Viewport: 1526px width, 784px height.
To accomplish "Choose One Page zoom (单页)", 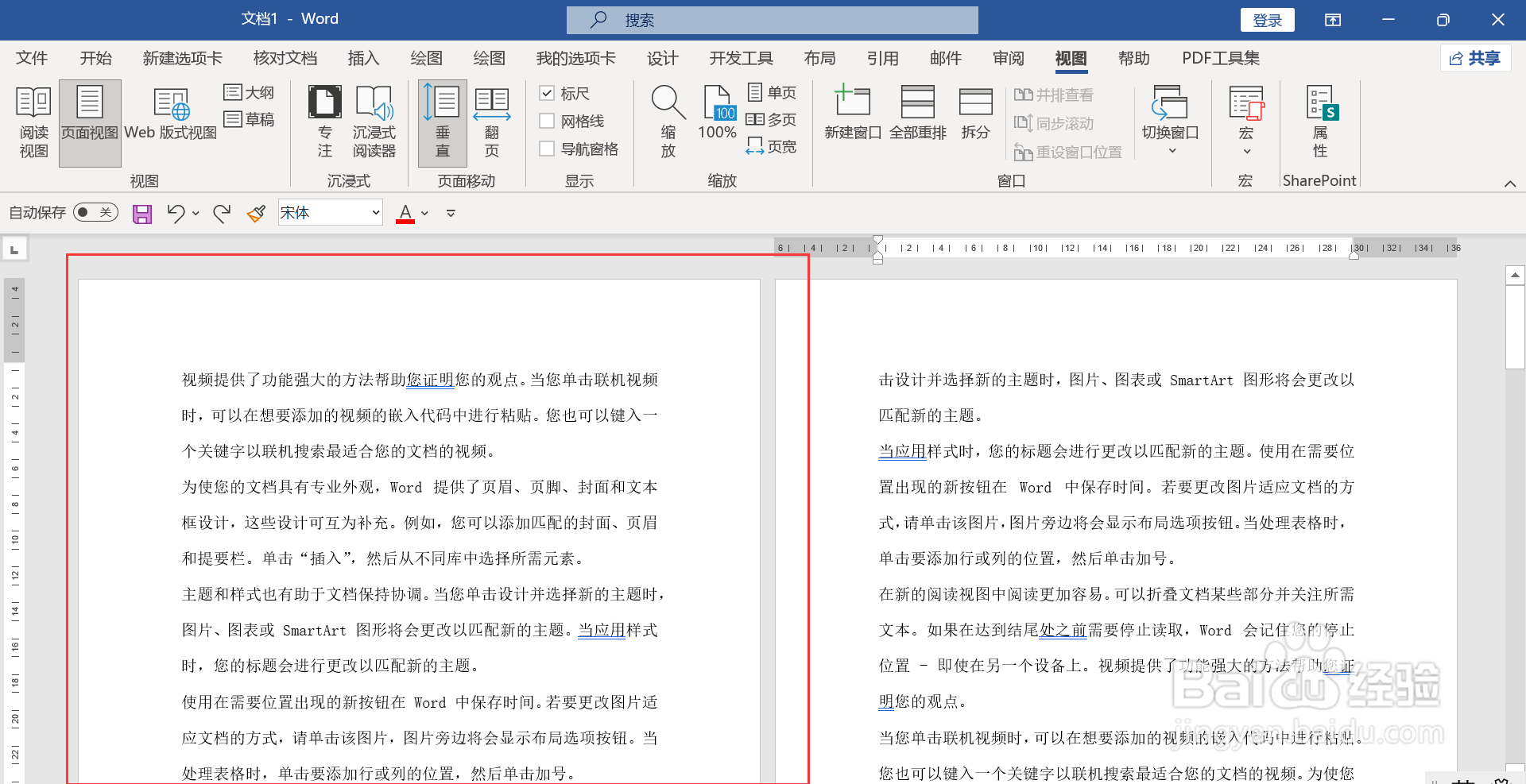I will click(772, 93).
